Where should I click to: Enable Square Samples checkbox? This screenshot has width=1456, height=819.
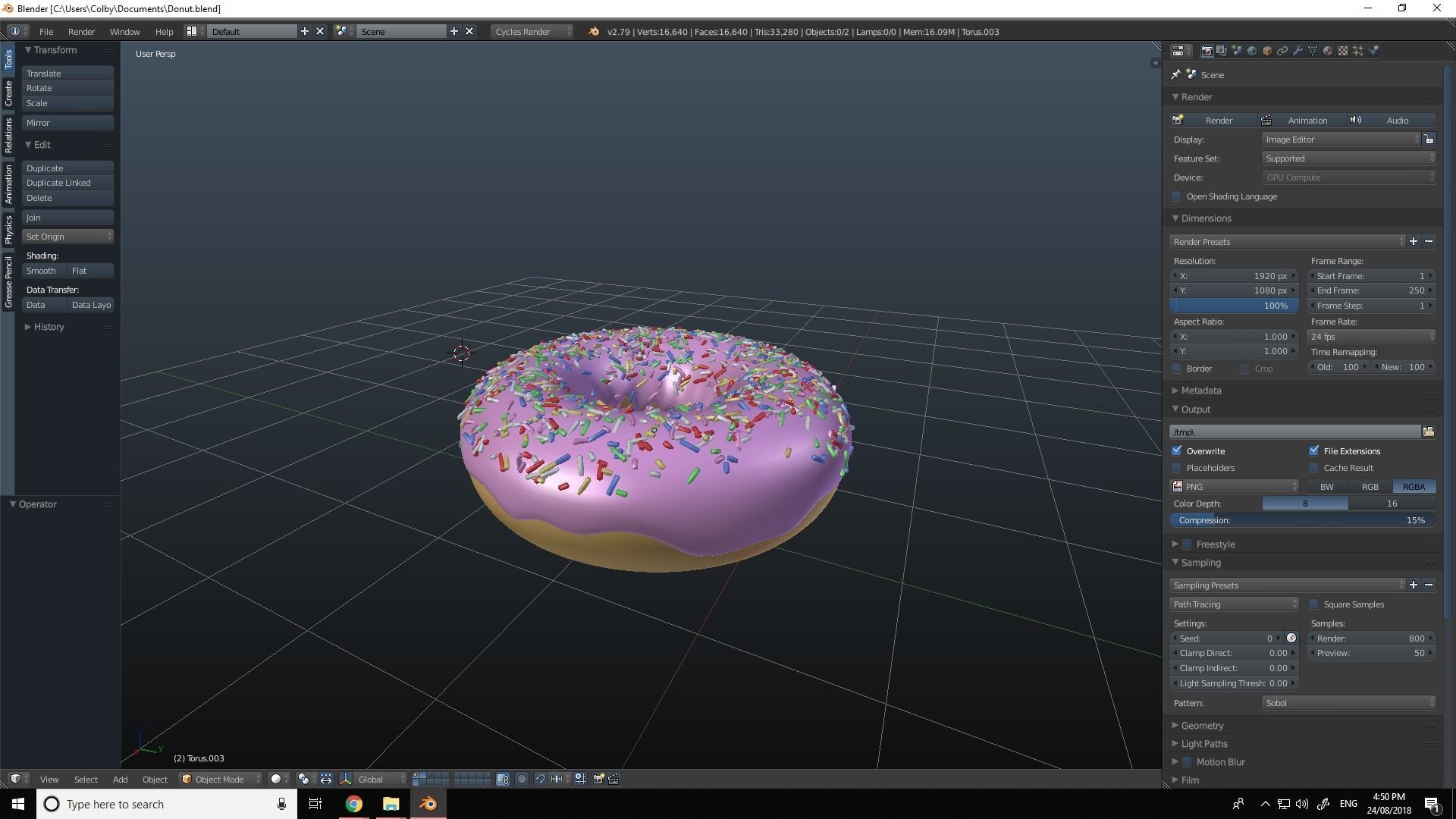tap(1314, 604)
